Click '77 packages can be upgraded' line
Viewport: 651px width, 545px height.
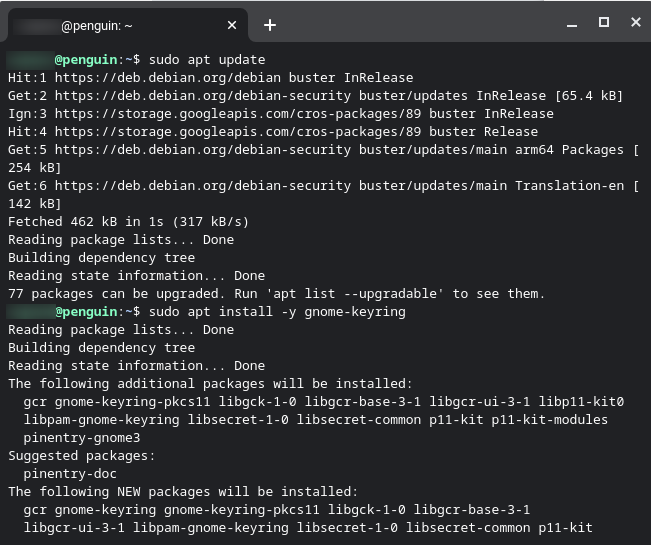276,294
